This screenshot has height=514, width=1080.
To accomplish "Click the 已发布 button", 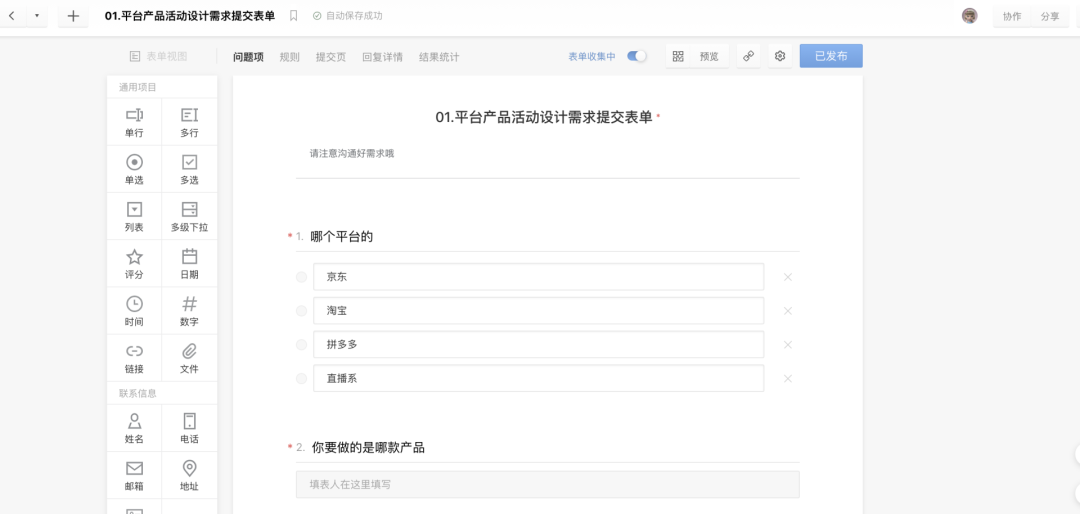I will click(x=831, y=56).
